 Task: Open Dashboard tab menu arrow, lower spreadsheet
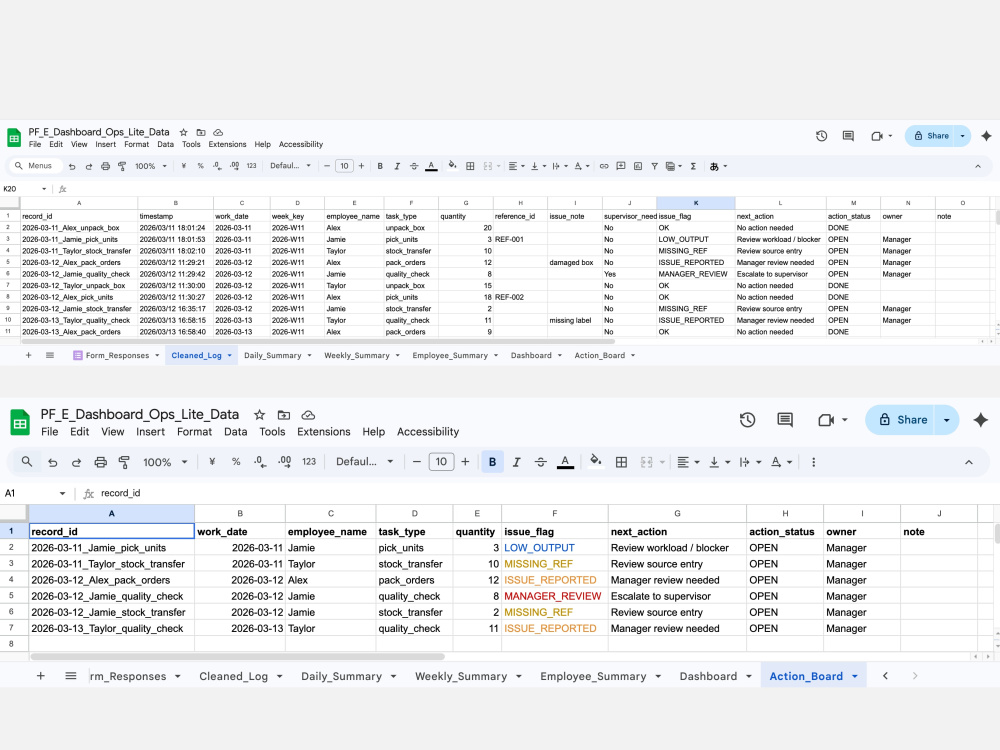pyautogui.click(x=748, y=676)
